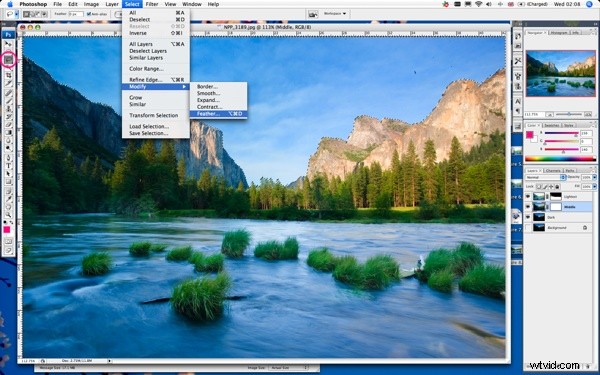Open the Filter menu
Viewport: 600px width, 375px height.
(152, 4)
